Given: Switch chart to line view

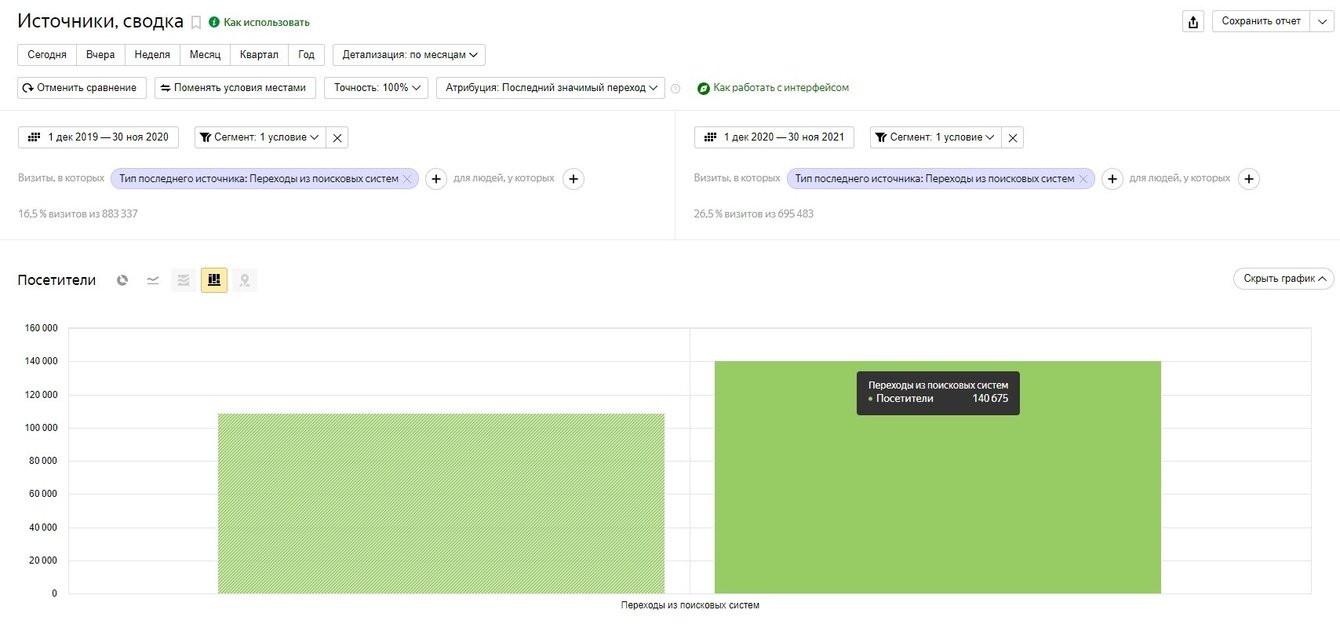Looking at the screenshot, I should pyautogui.click(x=153, y=280).
